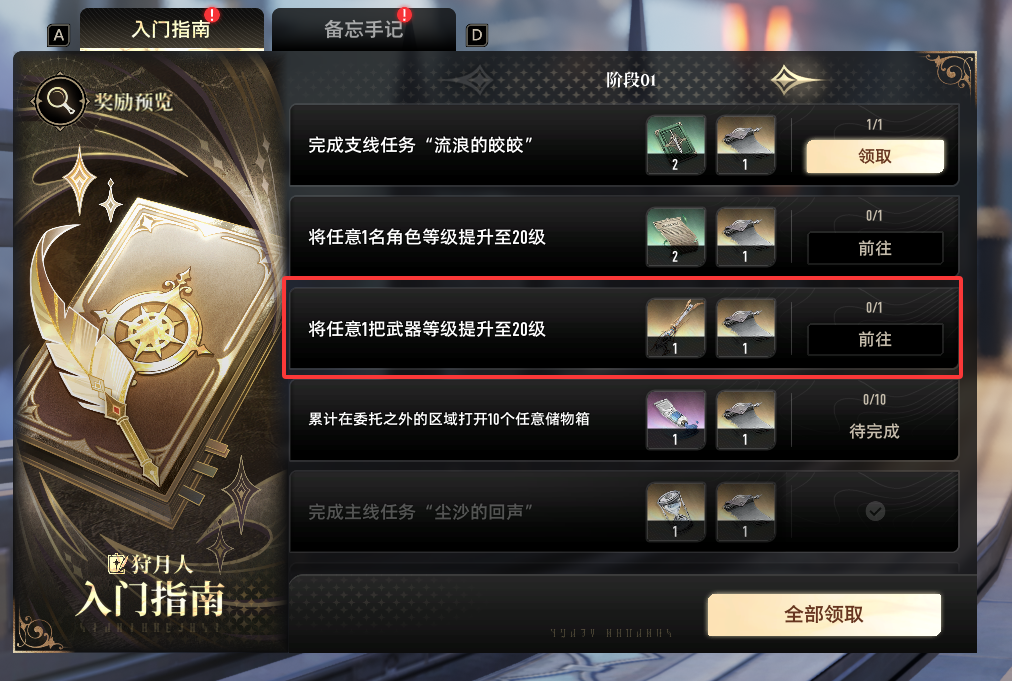The width and height of the screenshot is (1012, 681).
Task: Click the green material reward in character level task
Action: point(676,237)
